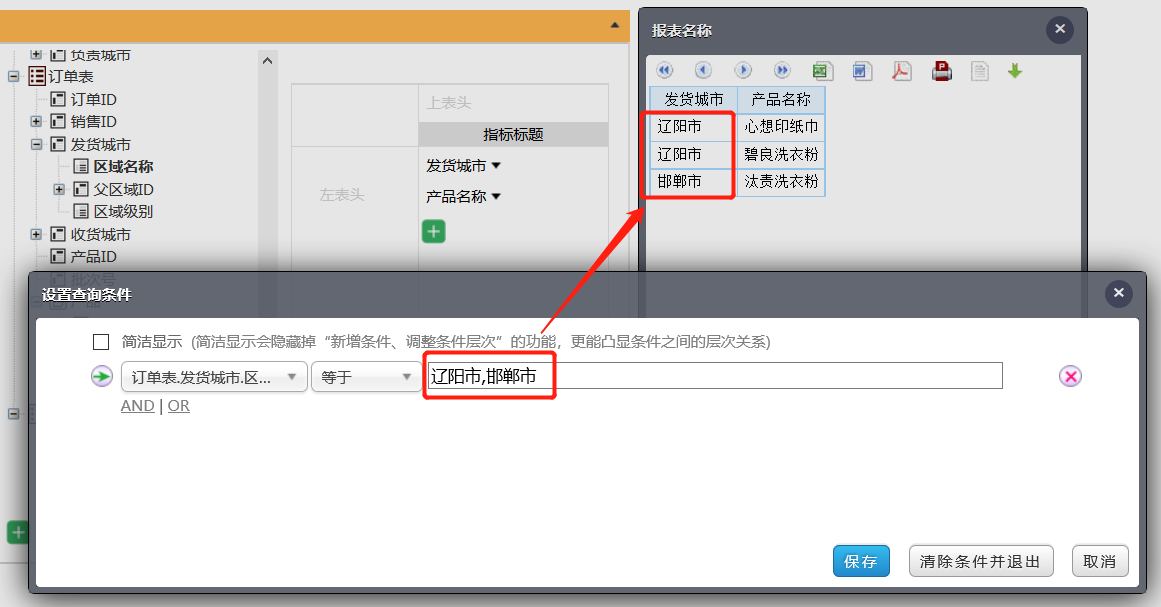Viewport: 1161px width, 607px height.
Task: Go to last page in report toolbar
Action: click(x=782, y=70)
